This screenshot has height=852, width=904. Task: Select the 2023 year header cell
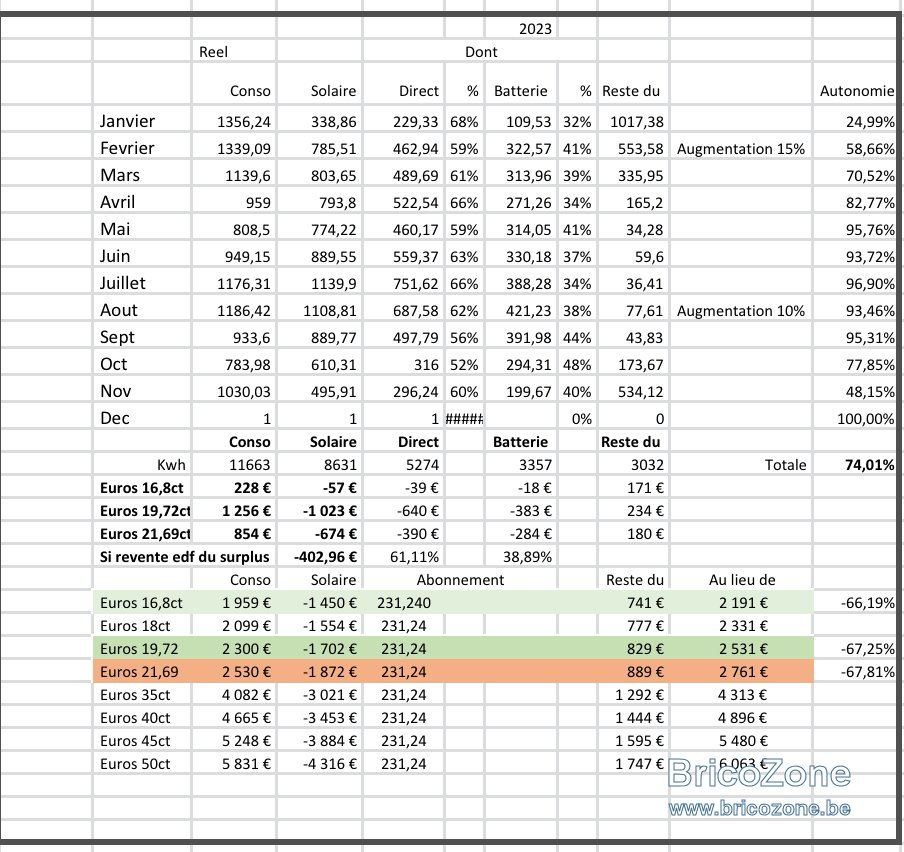point(521,29)
